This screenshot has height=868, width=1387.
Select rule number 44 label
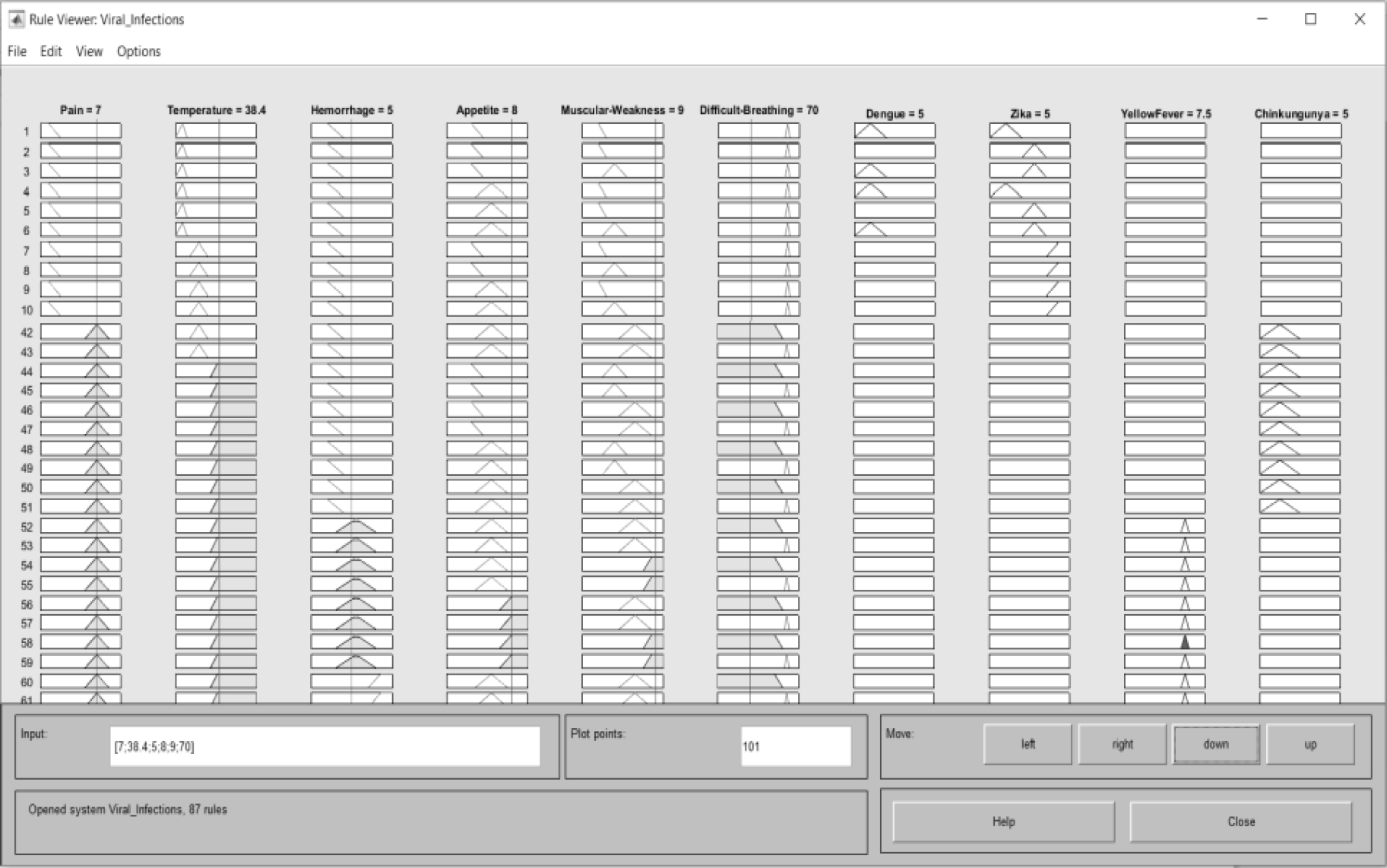27,372
